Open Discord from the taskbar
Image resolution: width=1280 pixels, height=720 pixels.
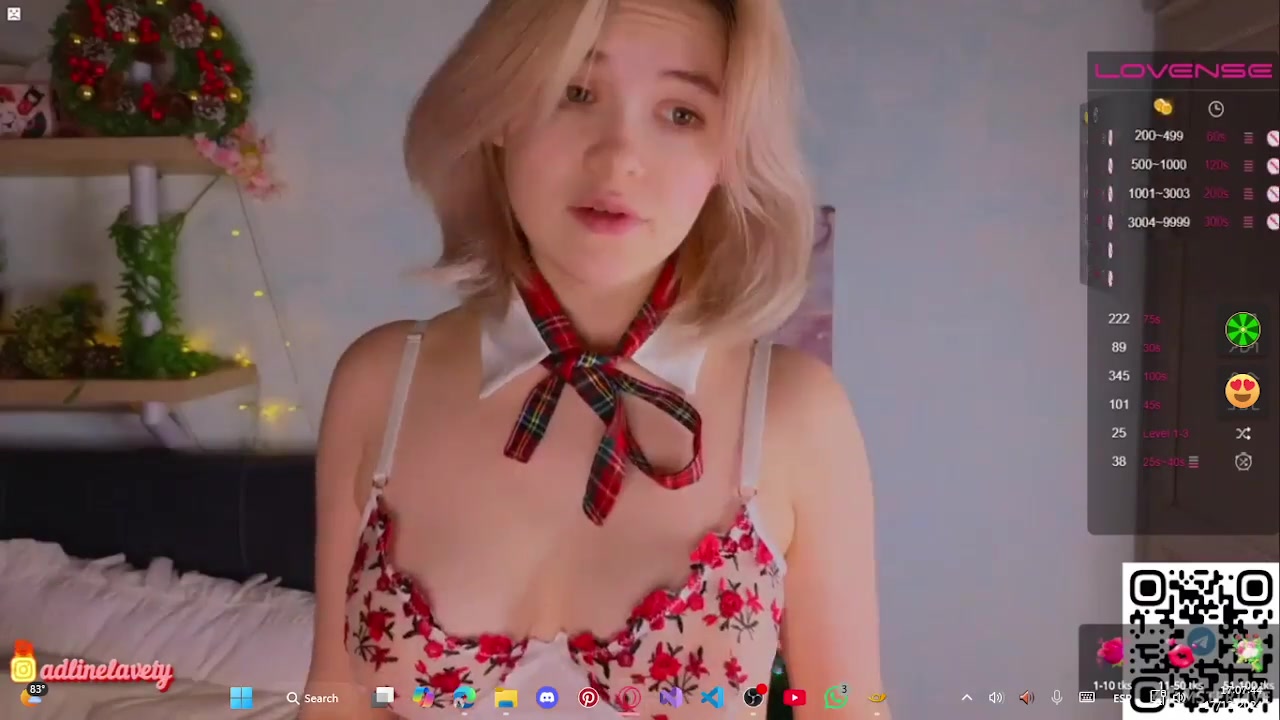pyautogui.click(x=547, y=698)
